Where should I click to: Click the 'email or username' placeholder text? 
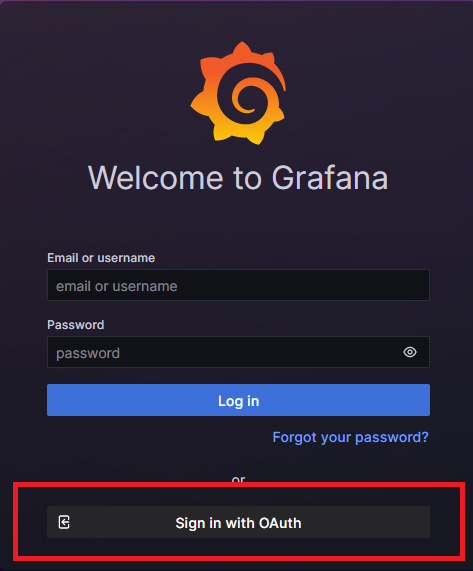[x=117, y=286]
